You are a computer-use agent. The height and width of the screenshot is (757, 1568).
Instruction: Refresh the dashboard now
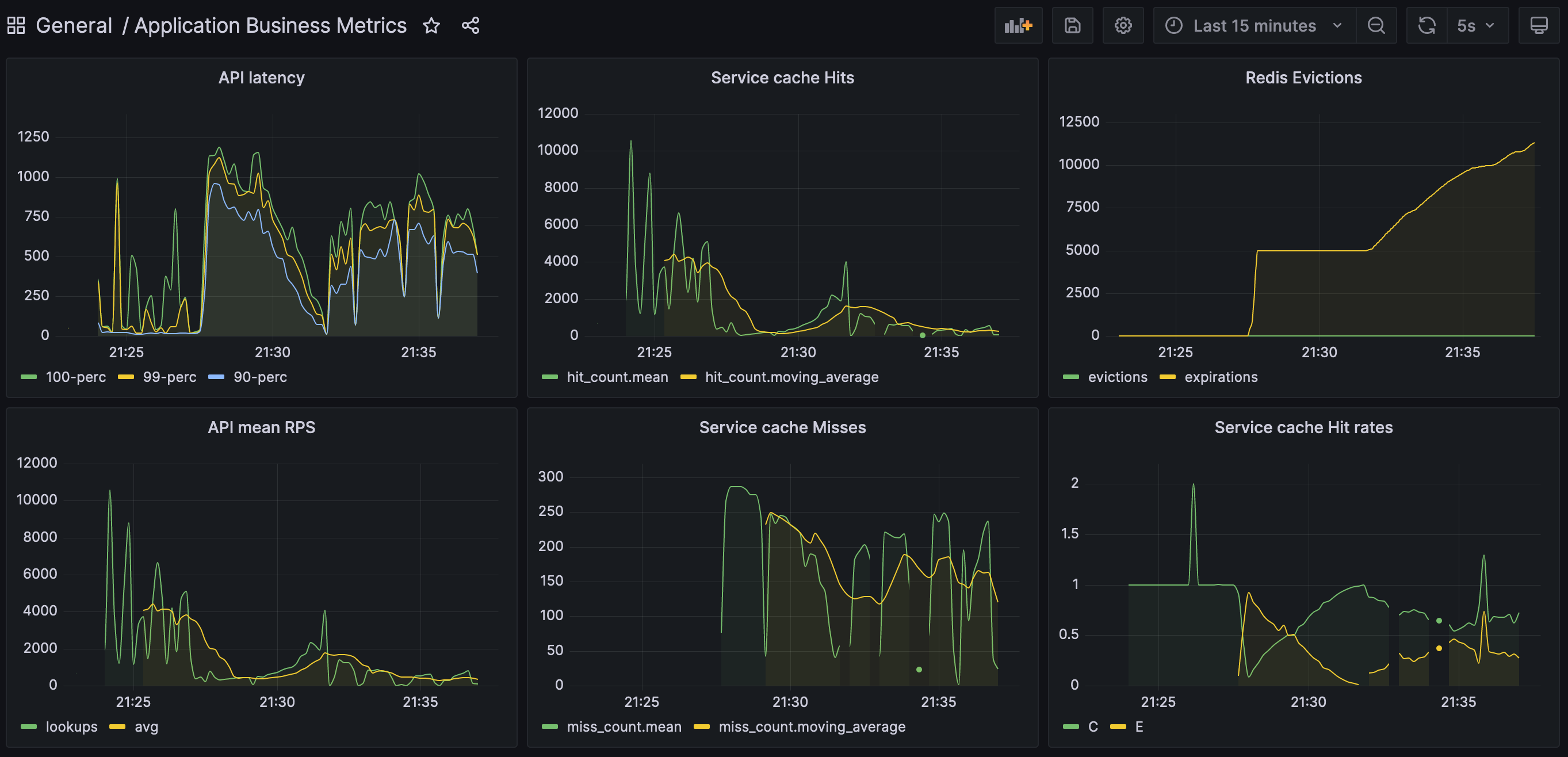coord(1427,25)
